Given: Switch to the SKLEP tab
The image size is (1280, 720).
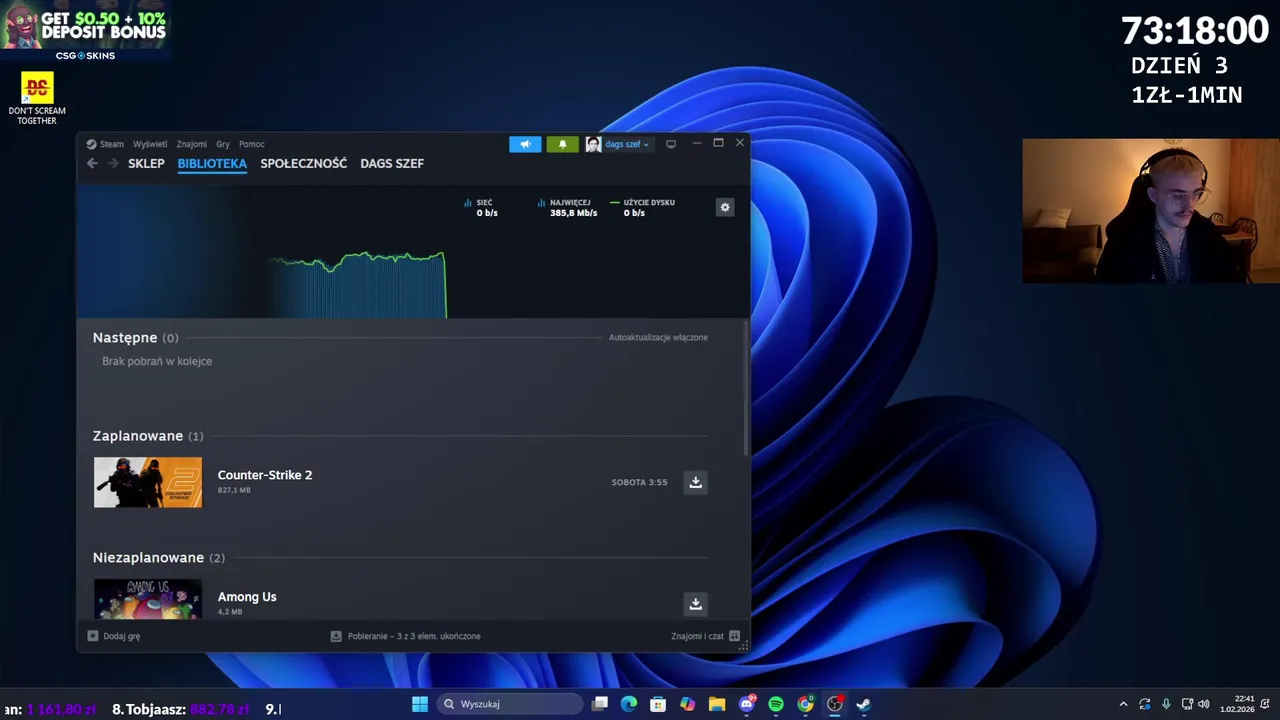Looking at the screenshot, I should point(146,163).
